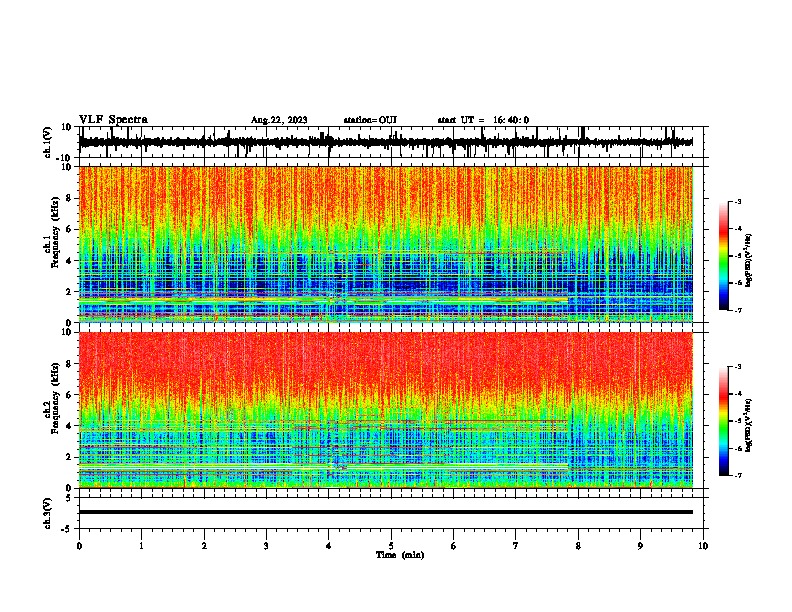Click the time axis tick label "1"

[x=141, y=546]
